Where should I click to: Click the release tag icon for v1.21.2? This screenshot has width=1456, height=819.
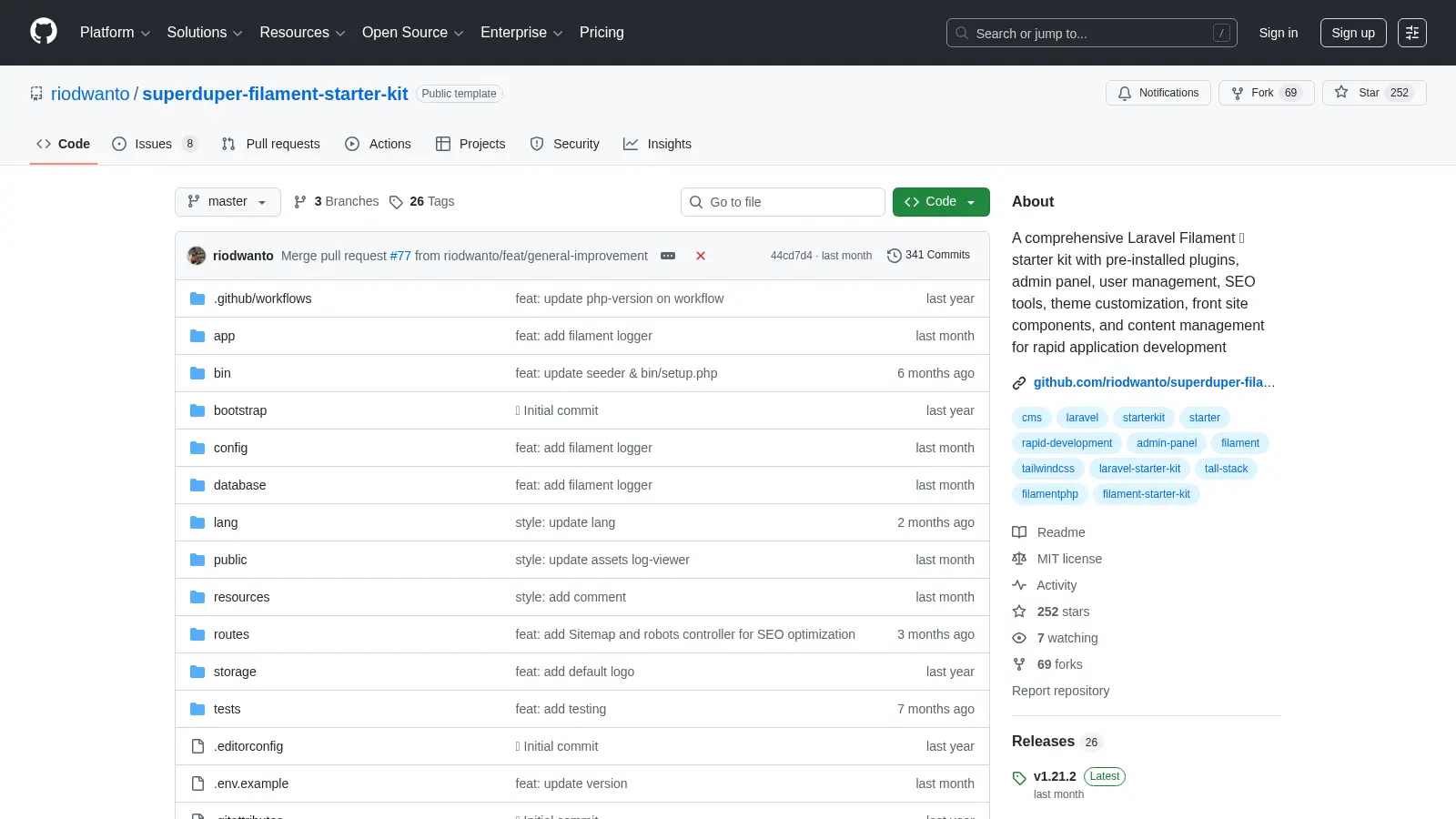(x=1019, y=778)
